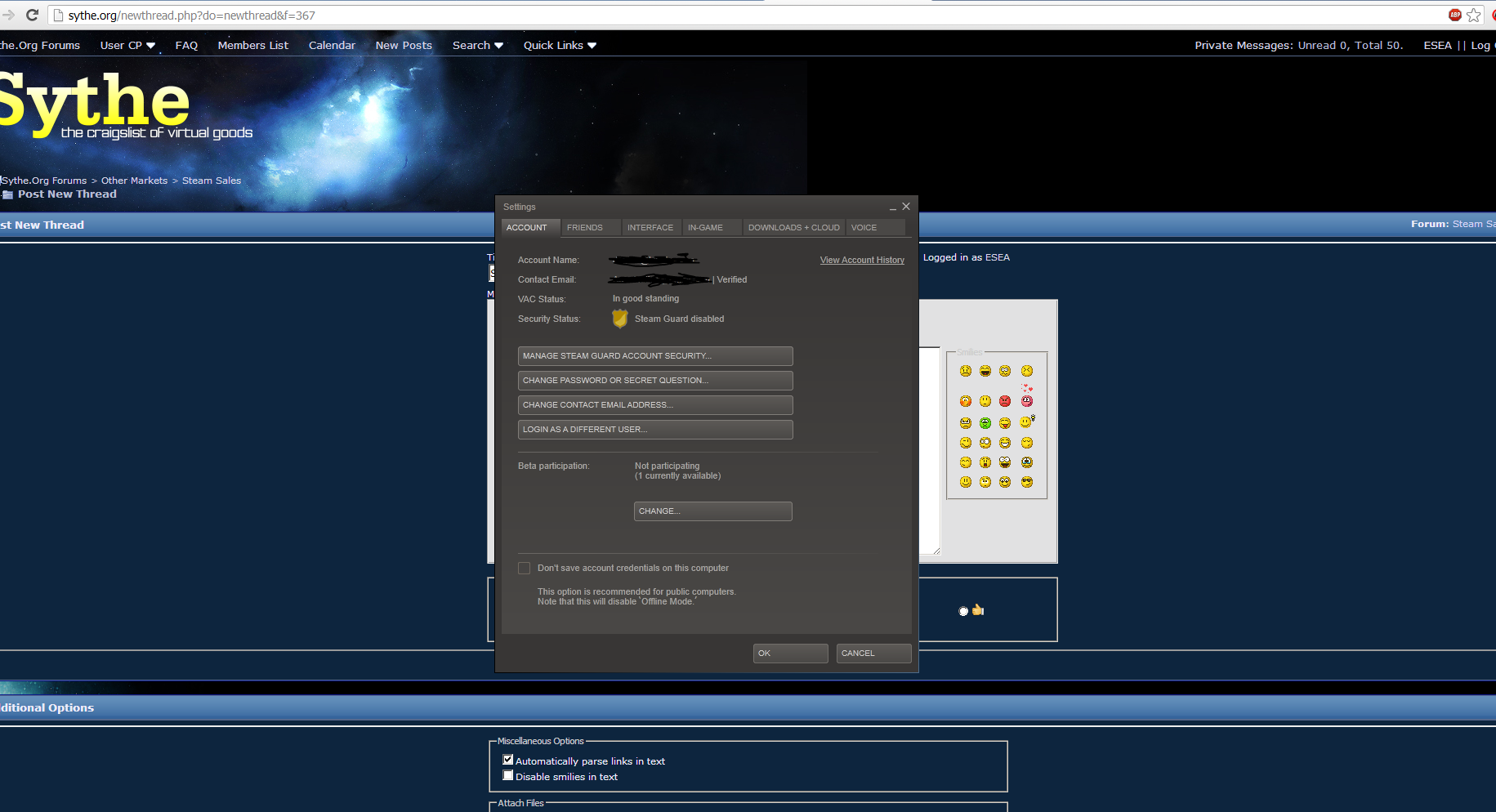Click the thumbs-up post icon image
The width and height of the screenshot is (1496, 812).
click(978, 609)
